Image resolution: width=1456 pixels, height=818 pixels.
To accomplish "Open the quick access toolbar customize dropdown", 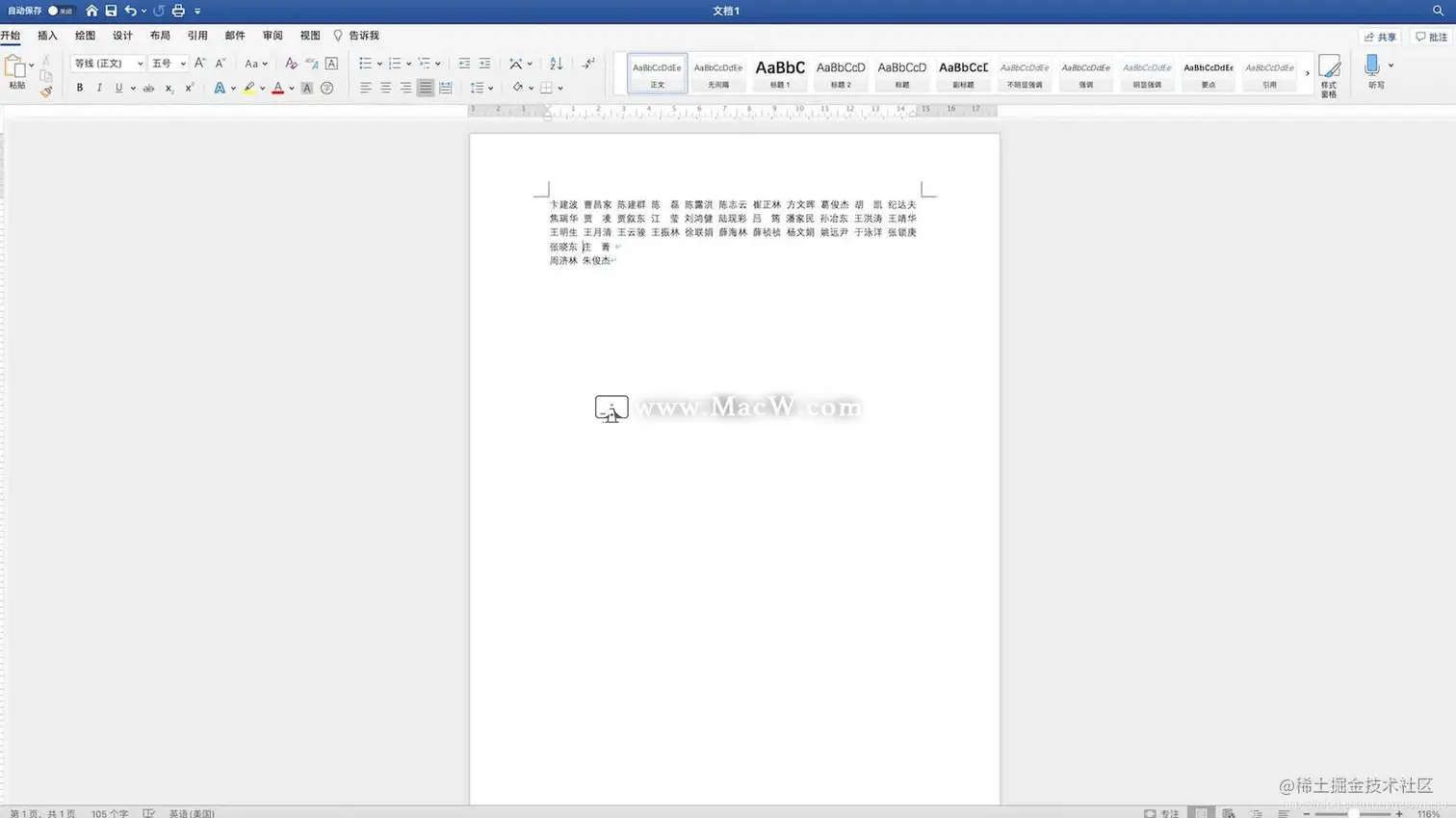I will pos(197,11).
